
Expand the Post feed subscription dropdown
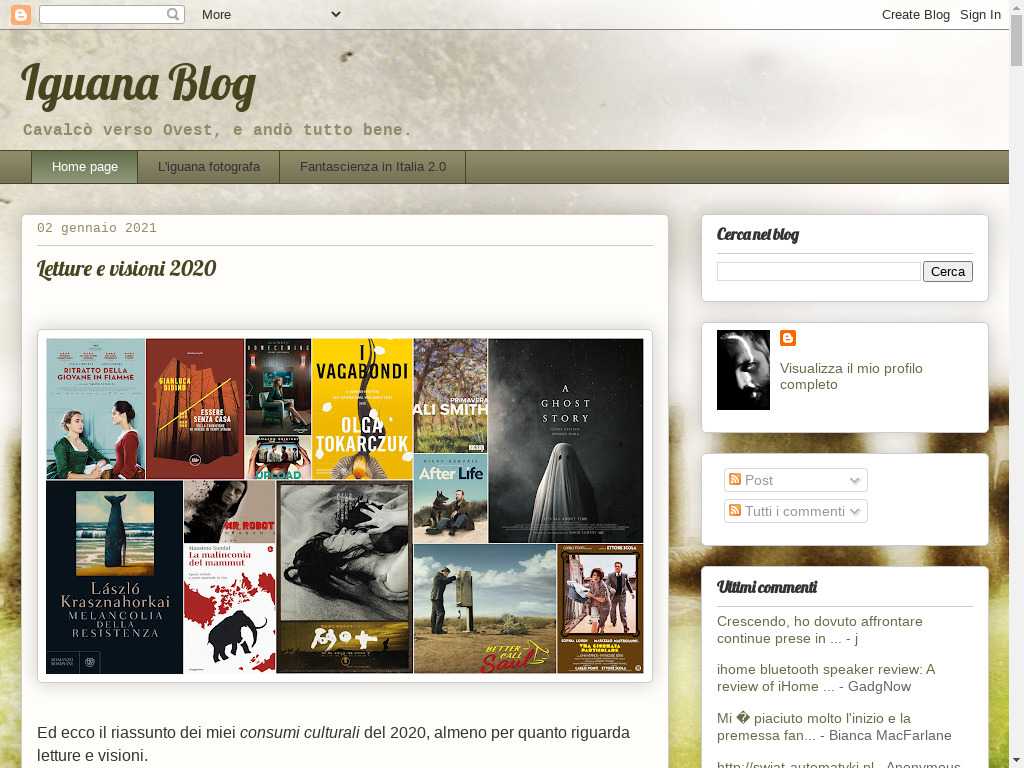click(x=854, y=481)
